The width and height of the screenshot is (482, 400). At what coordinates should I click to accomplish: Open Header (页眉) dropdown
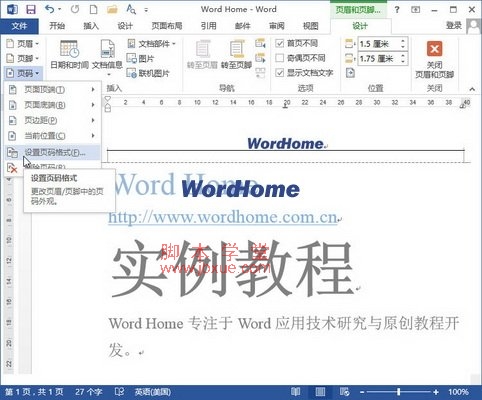click(23, 44)
